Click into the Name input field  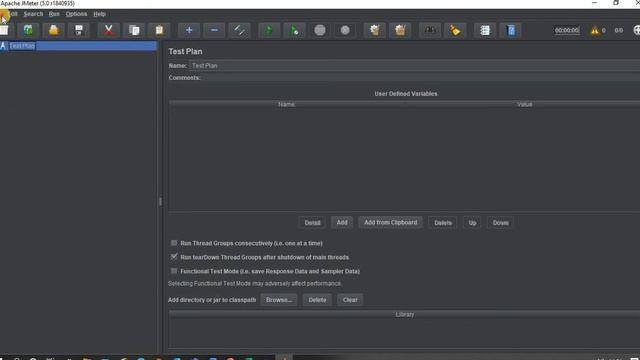(x=414, y=65)
